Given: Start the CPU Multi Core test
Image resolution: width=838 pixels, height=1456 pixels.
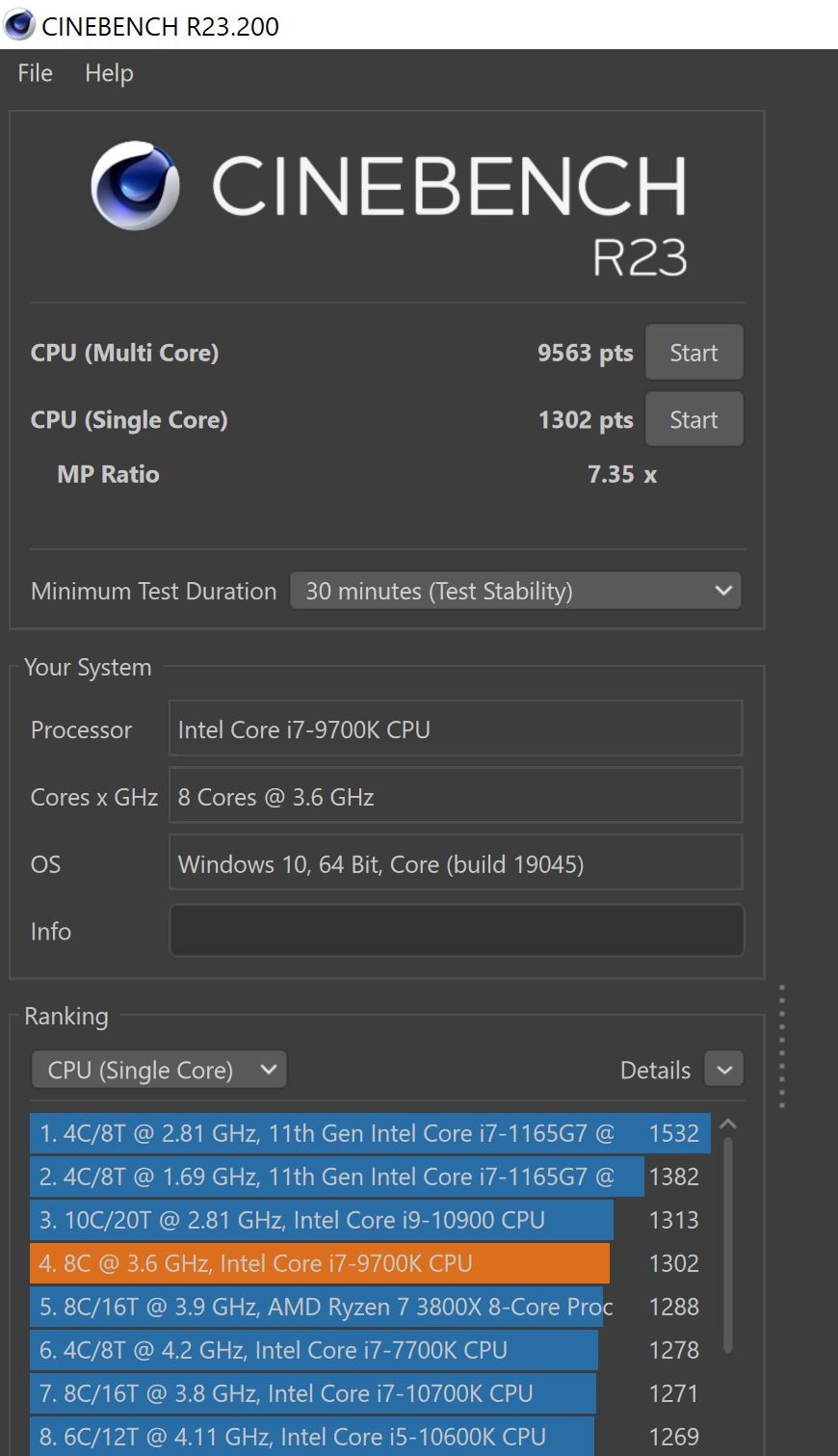Looking at the screenshot, I should tap(694, 353).
